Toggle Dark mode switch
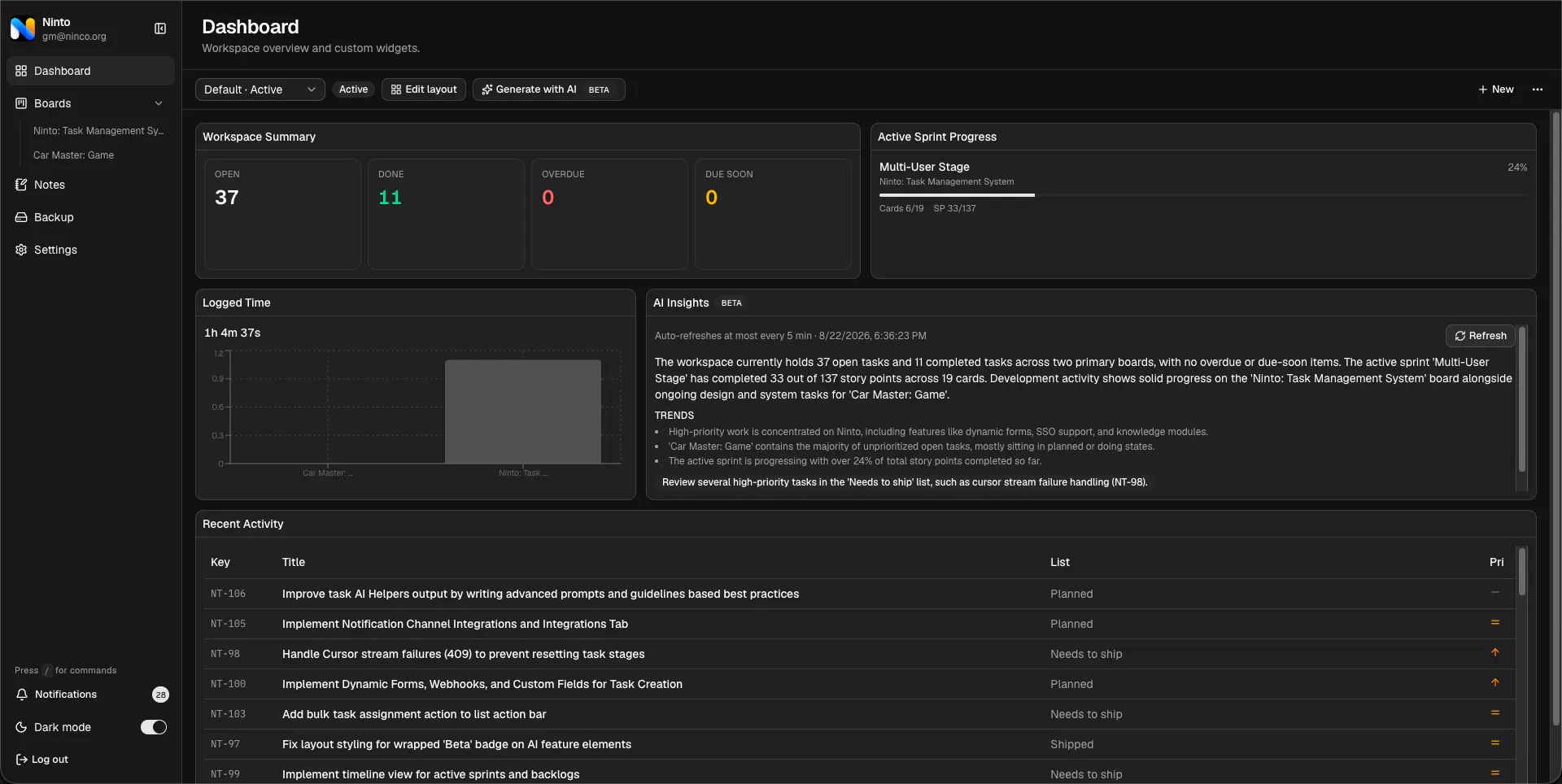This screenshot has height=784, width=1562. click(154, 727)
